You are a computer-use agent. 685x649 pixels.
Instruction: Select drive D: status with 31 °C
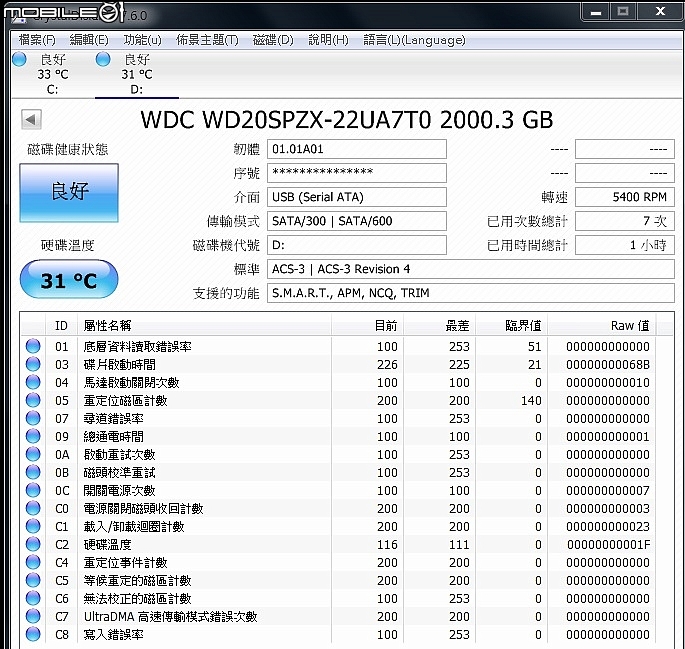[137, 74]
